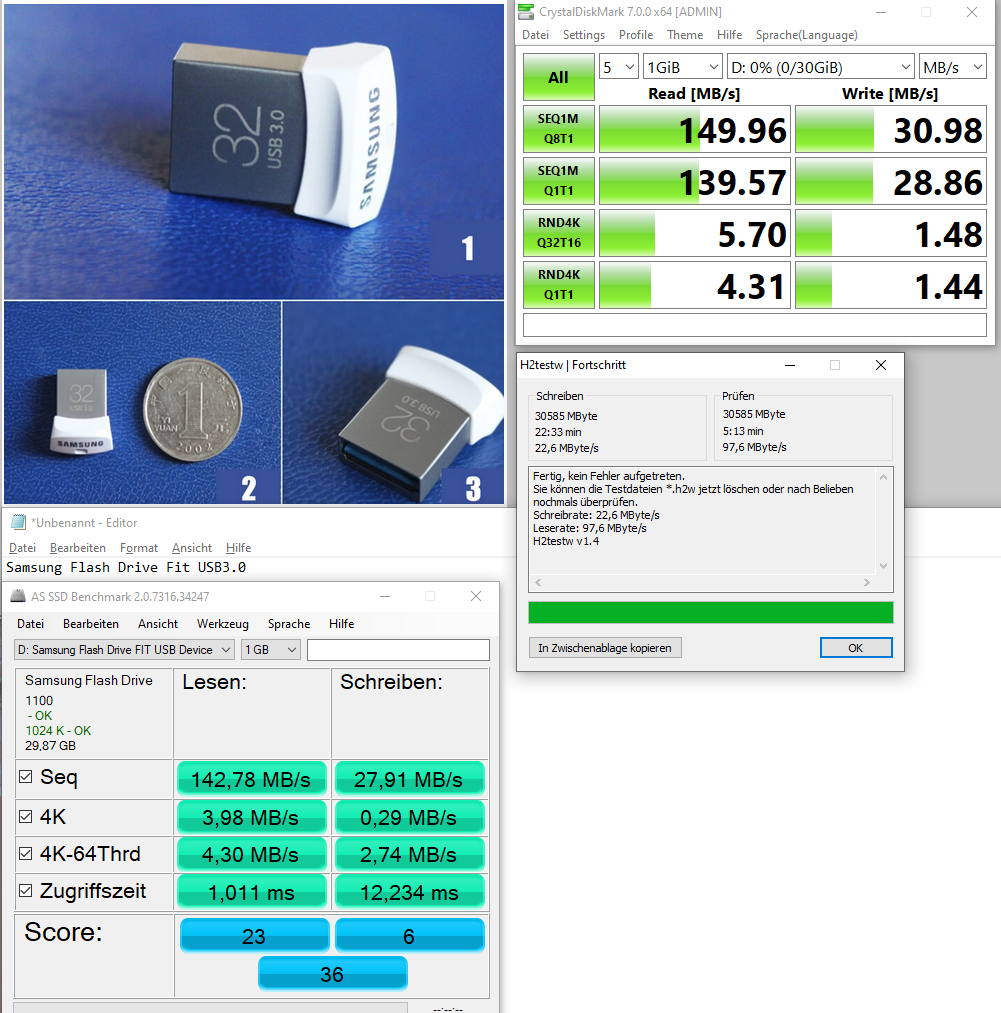Click the 1024 K - OK alignment text
The height and width of the screenshot is (1013, 1001).
tap(58, 731)
